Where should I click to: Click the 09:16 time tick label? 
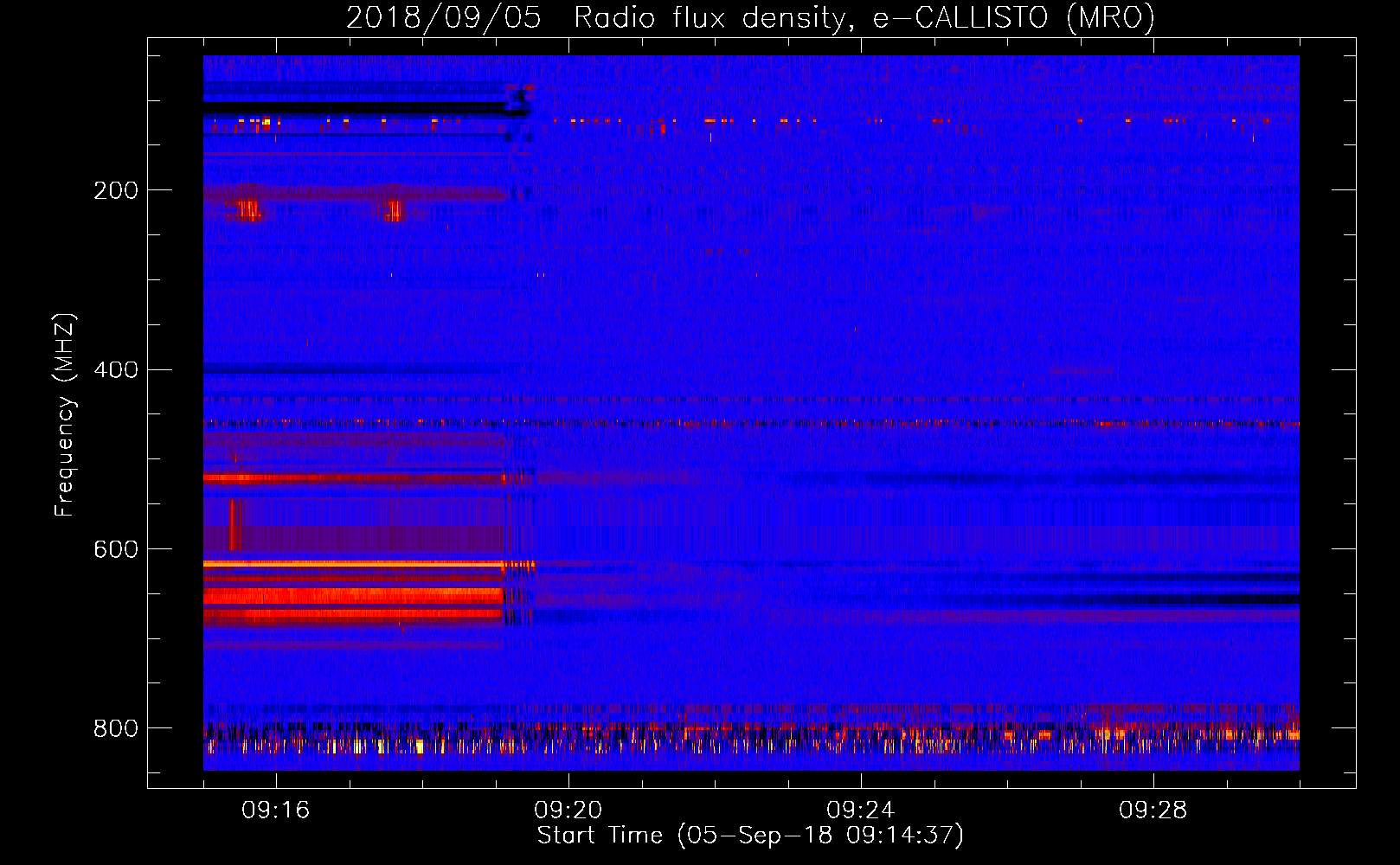click(x=276, y=811)
